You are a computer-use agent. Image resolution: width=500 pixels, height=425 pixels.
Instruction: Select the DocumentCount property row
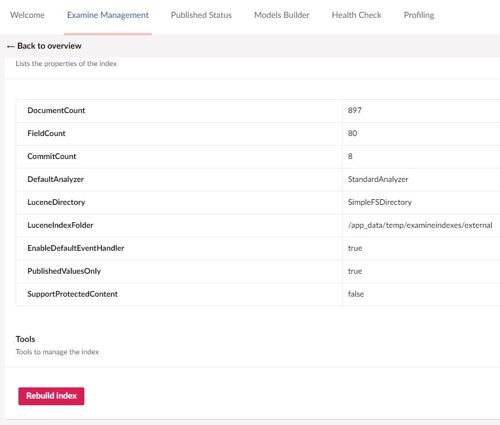[258, 111]
